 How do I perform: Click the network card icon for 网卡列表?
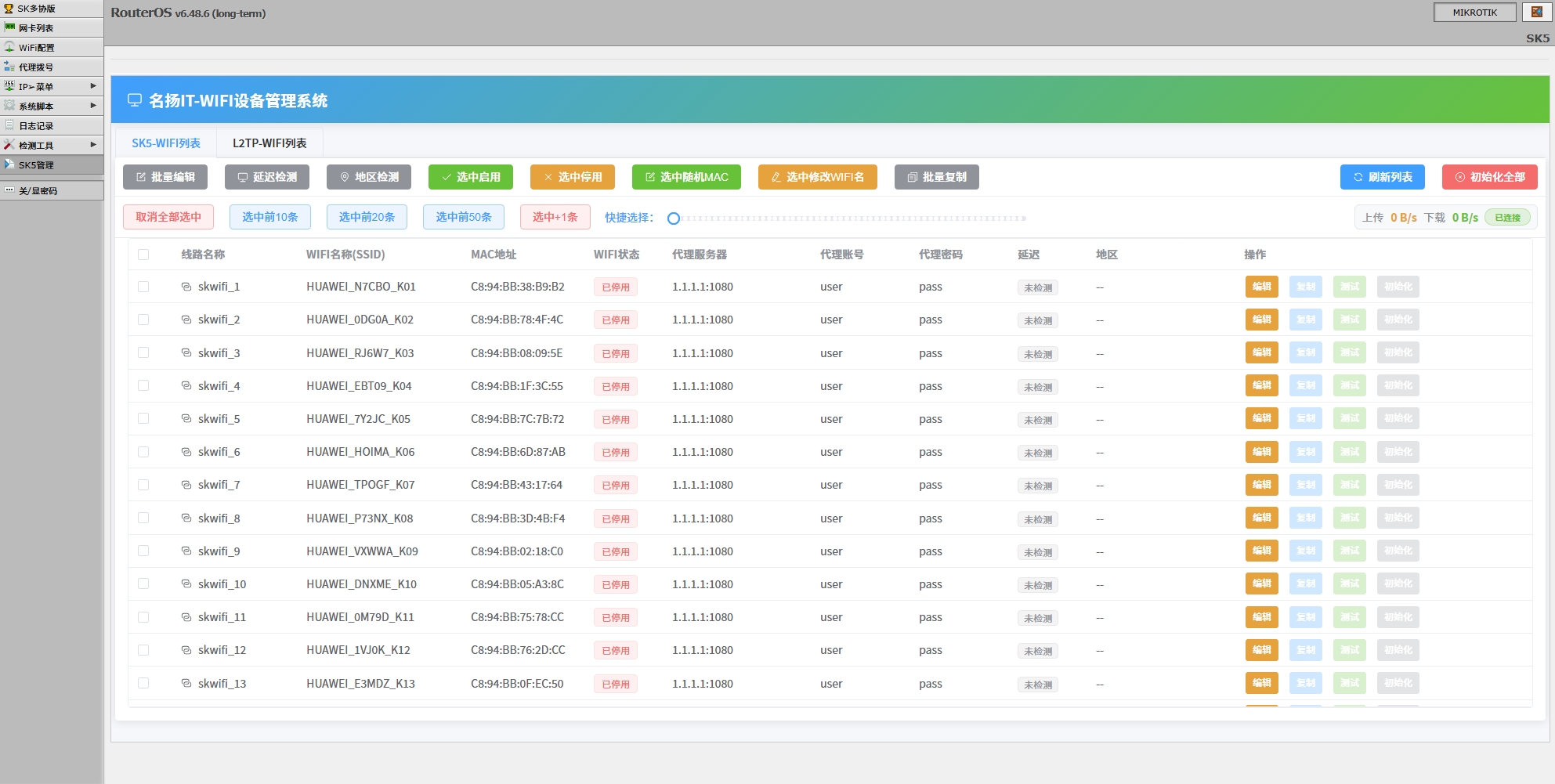pos(9,27)
